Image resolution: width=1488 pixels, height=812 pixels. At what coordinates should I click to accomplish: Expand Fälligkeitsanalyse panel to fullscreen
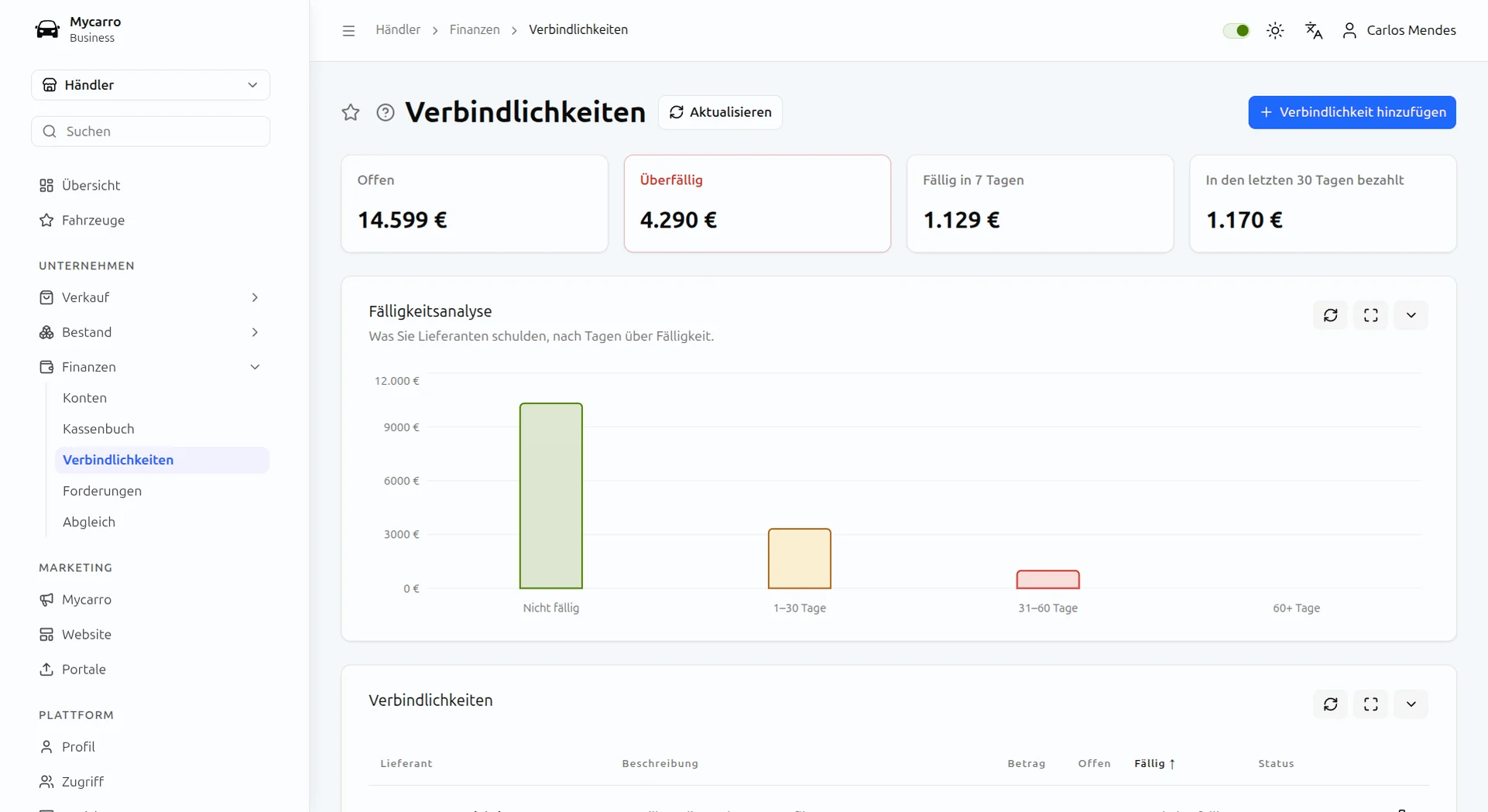tap(1371, 315)
